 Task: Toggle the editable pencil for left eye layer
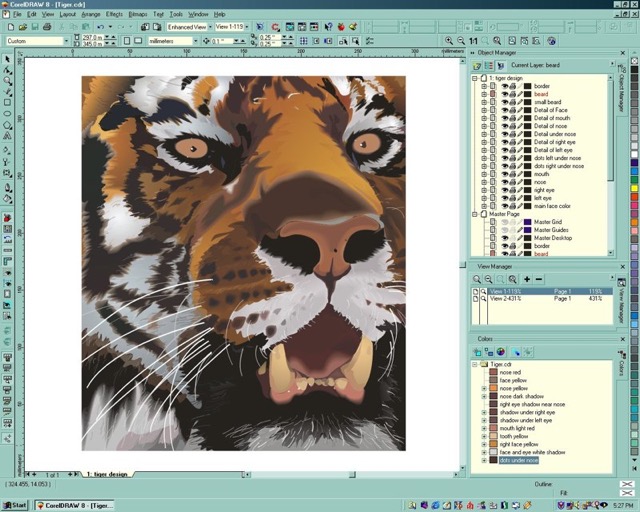[x=520, y=198]
